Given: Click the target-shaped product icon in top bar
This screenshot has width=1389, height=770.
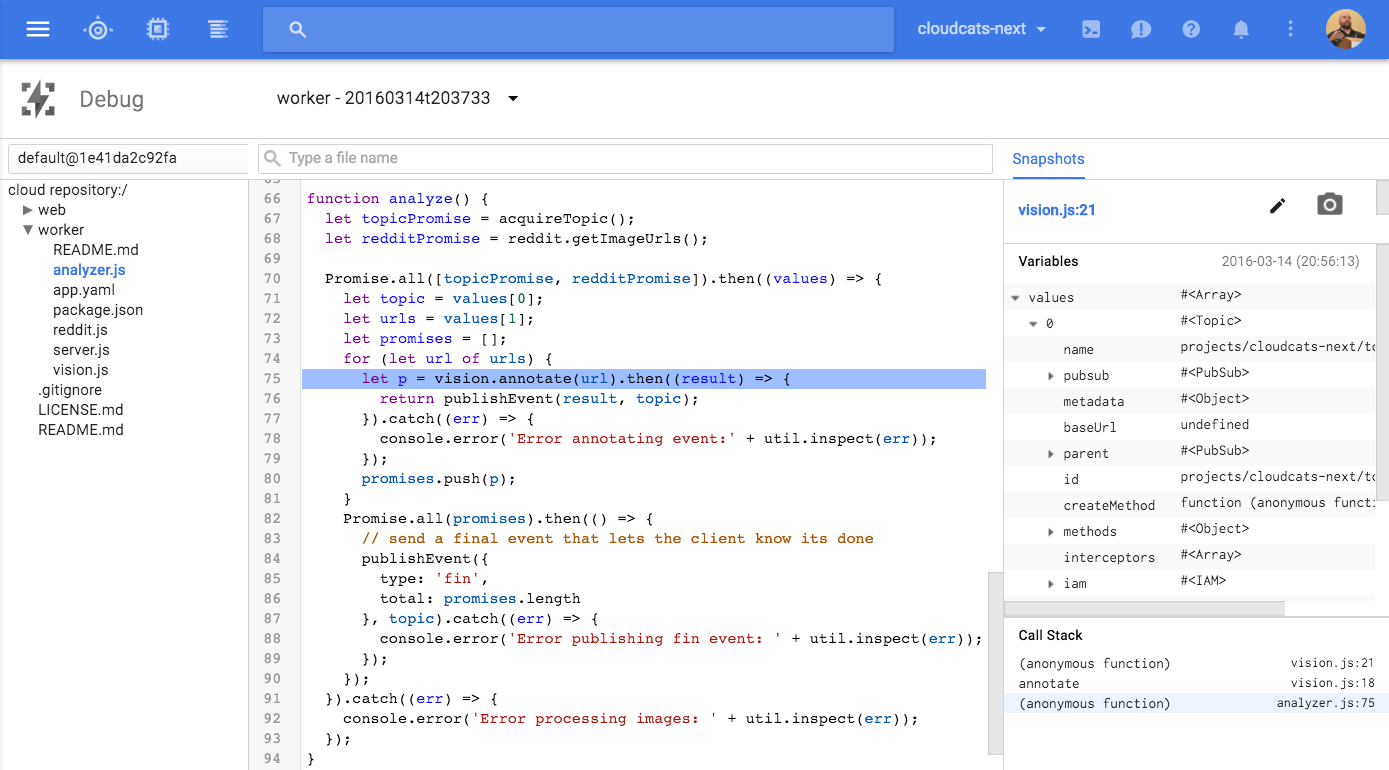Looking at the screenshot, I should click(98, 29).
